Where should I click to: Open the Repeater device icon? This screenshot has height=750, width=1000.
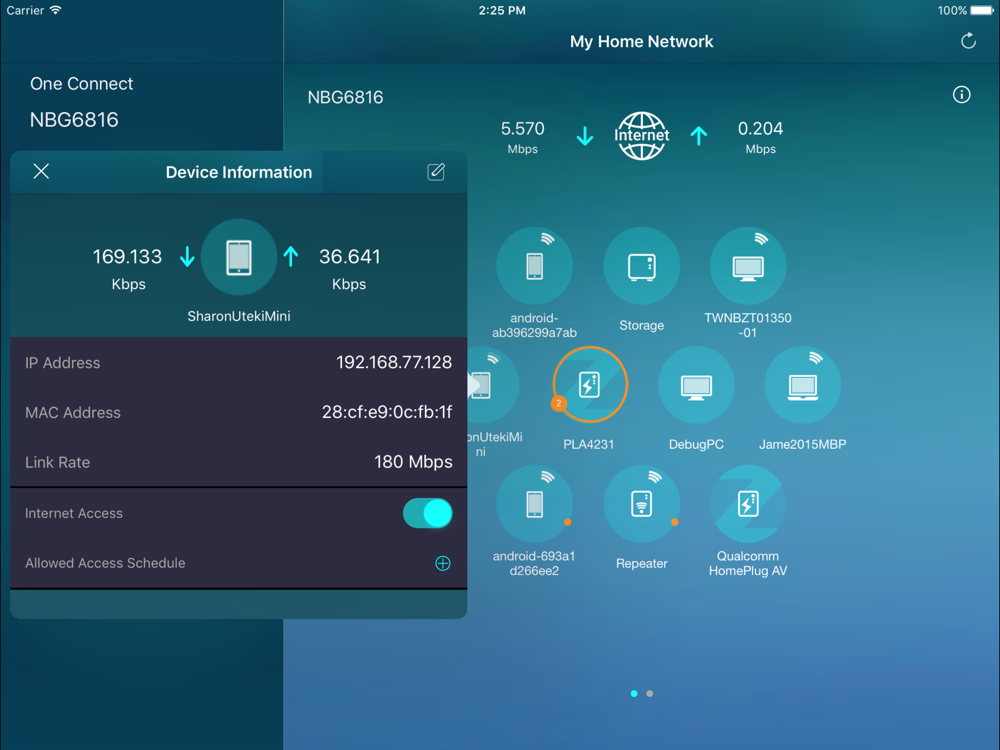point(641,504)
